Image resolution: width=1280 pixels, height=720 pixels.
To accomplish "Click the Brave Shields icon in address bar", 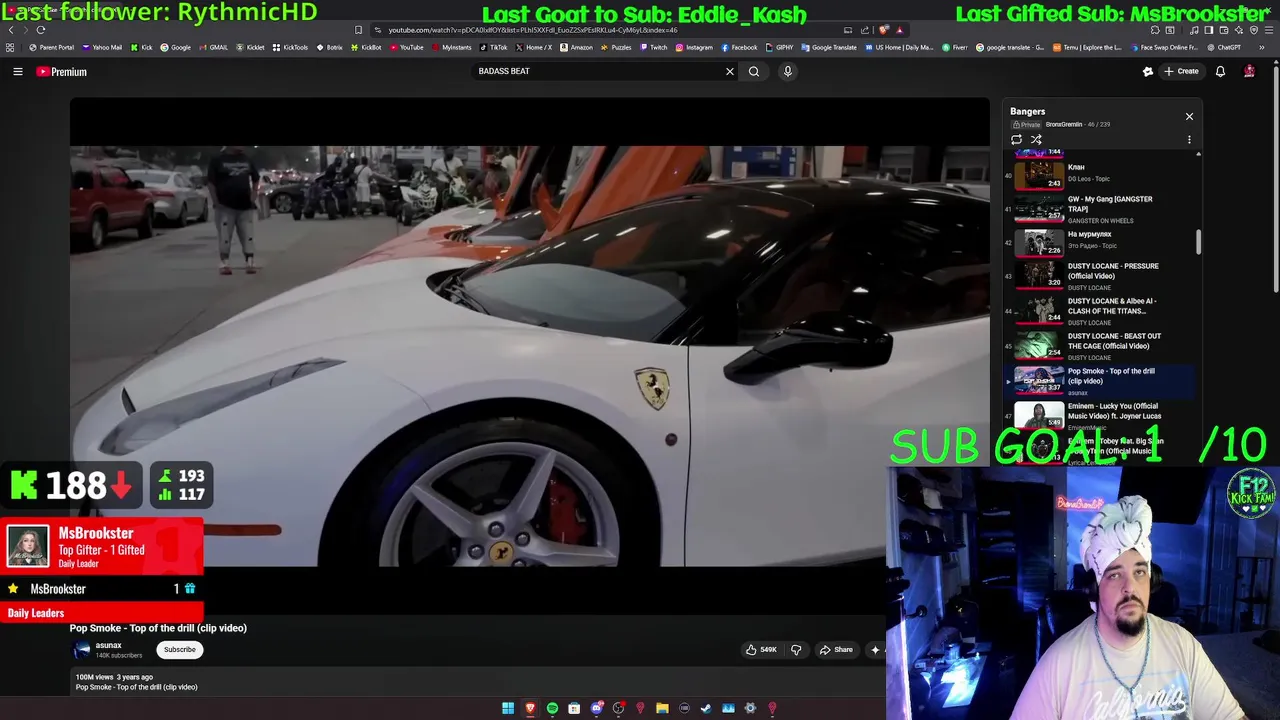I will pos(883,30).
